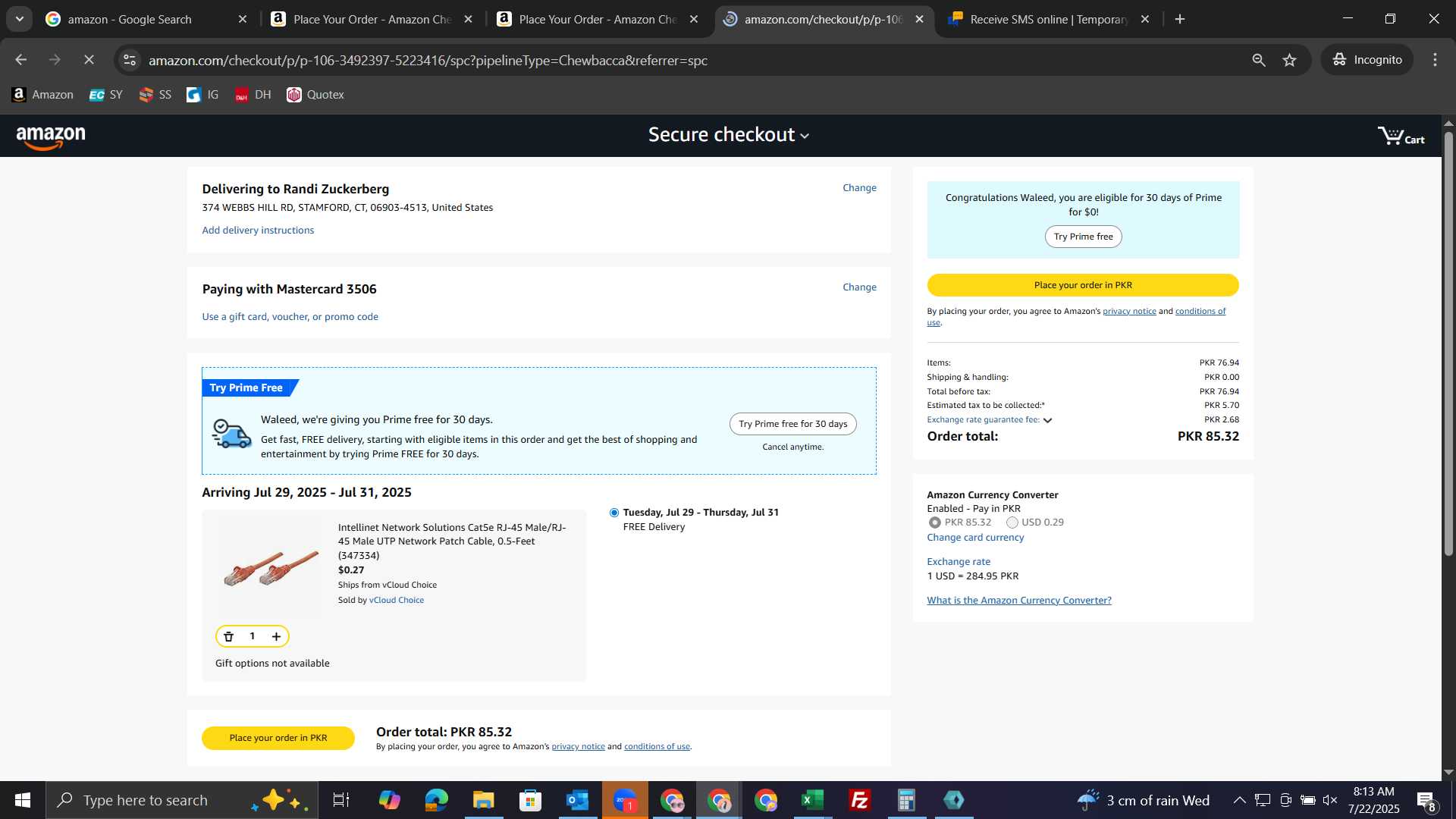Show hidden system tray icons
The image size is (1456, 819).
point(1239,800)
